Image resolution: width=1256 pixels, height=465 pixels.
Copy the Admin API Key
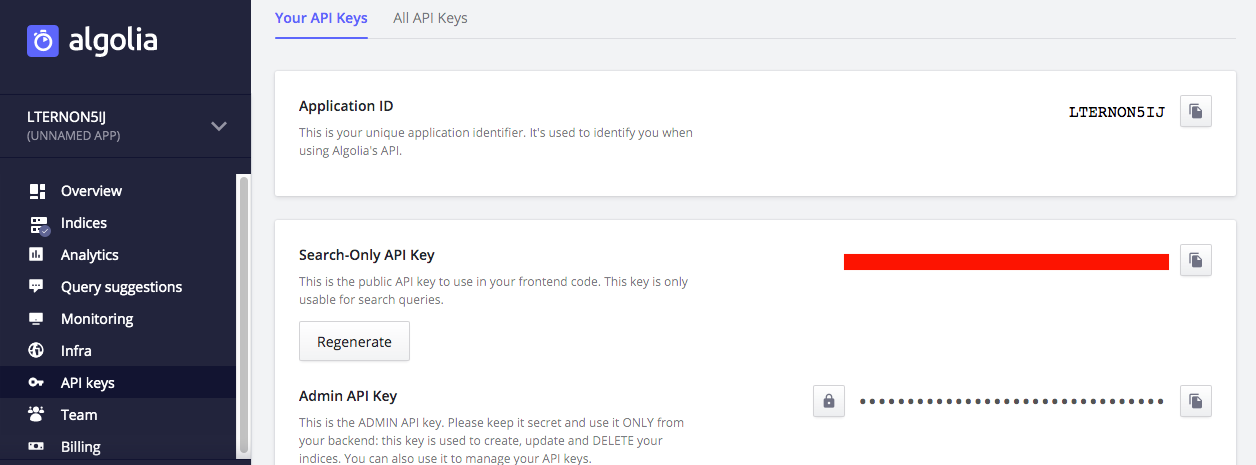1196,401
